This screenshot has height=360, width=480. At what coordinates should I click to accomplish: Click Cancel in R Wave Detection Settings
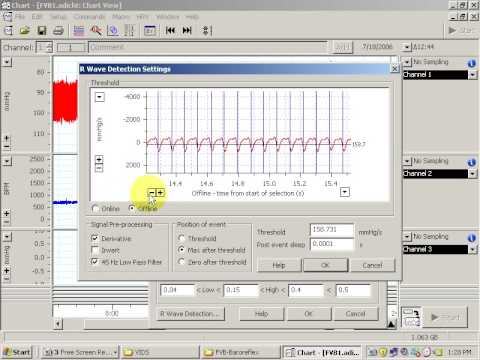pyautogui.click(x=372, y=265)
